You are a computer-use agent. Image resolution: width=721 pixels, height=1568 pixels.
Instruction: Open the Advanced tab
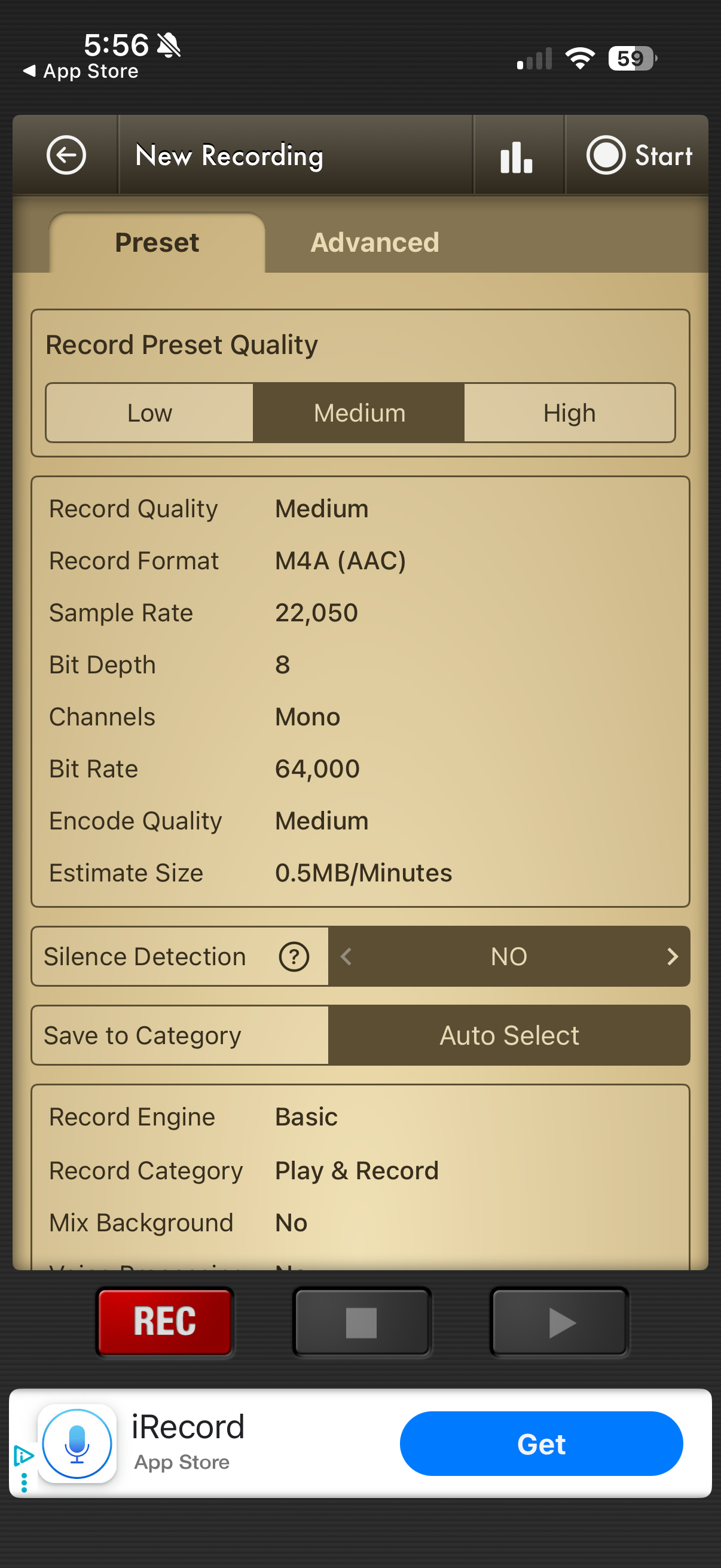pyautogui.click(x=375, y=243)
